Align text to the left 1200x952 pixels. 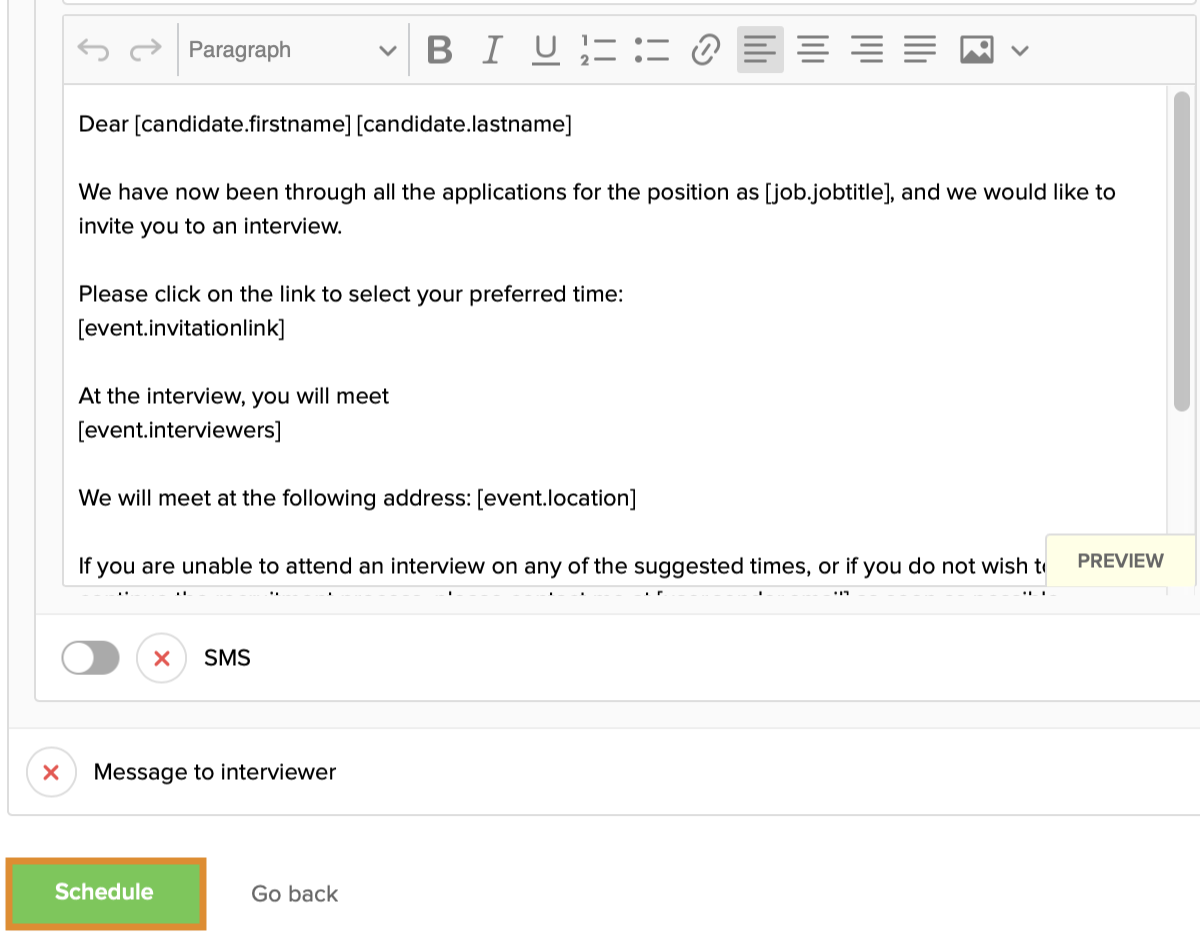760,50
